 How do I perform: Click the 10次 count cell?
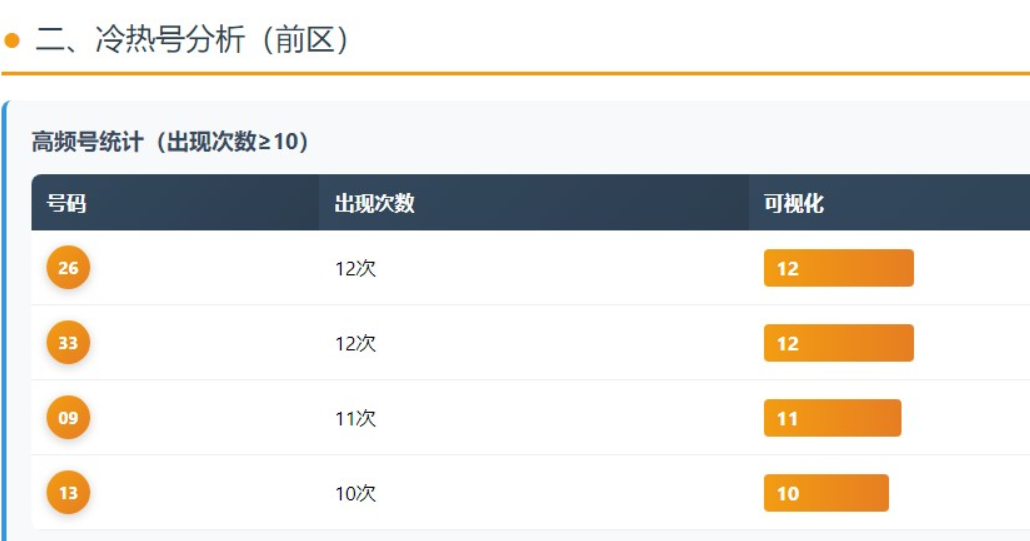coord(355,493)
